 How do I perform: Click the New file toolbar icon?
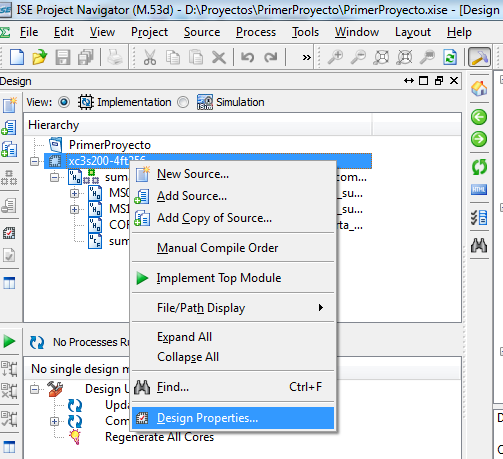[x=17, y=57]
